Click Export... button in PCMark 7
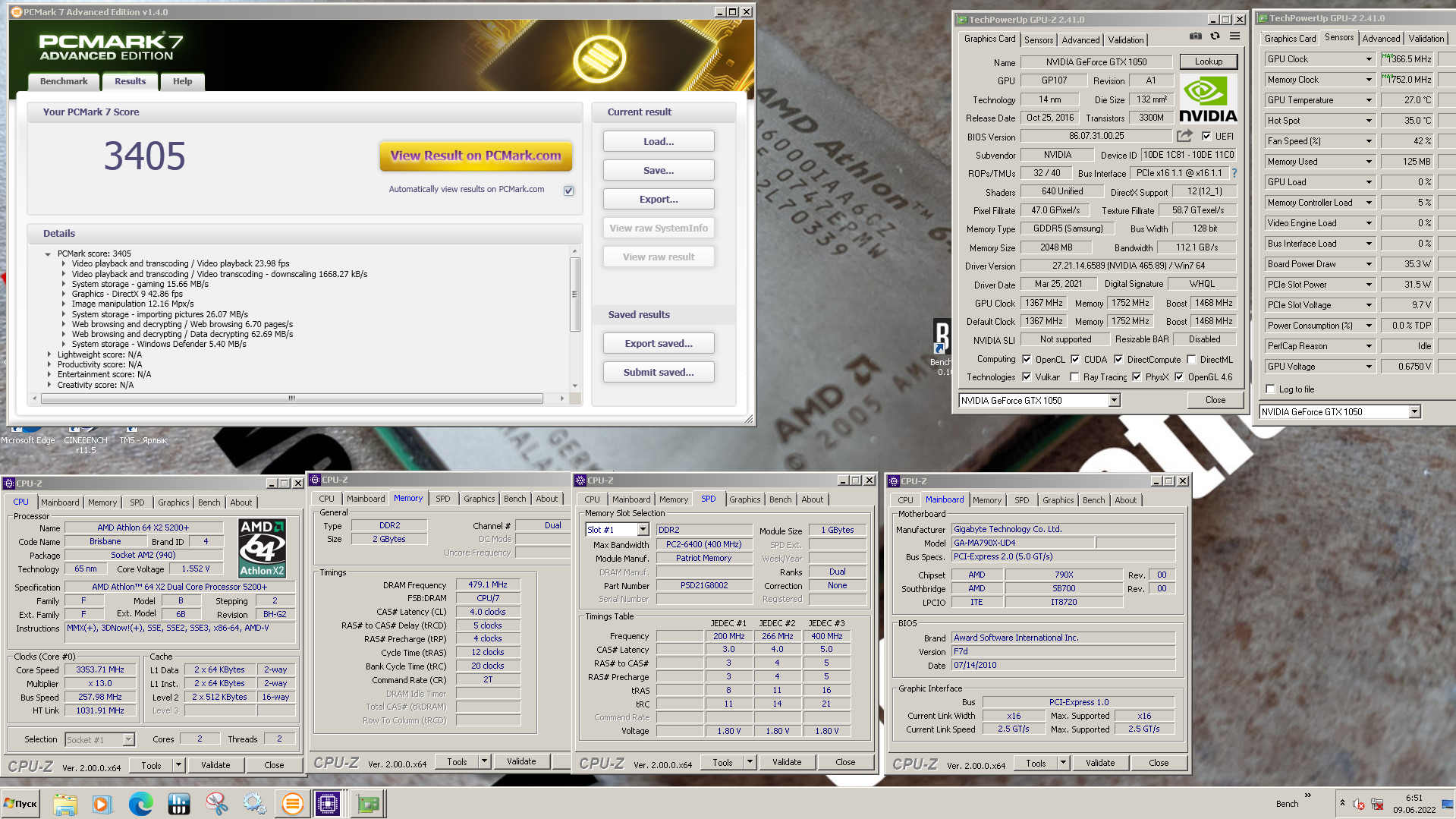Image resolution: width=1456 pixels, height=819 pixels. 659,199
